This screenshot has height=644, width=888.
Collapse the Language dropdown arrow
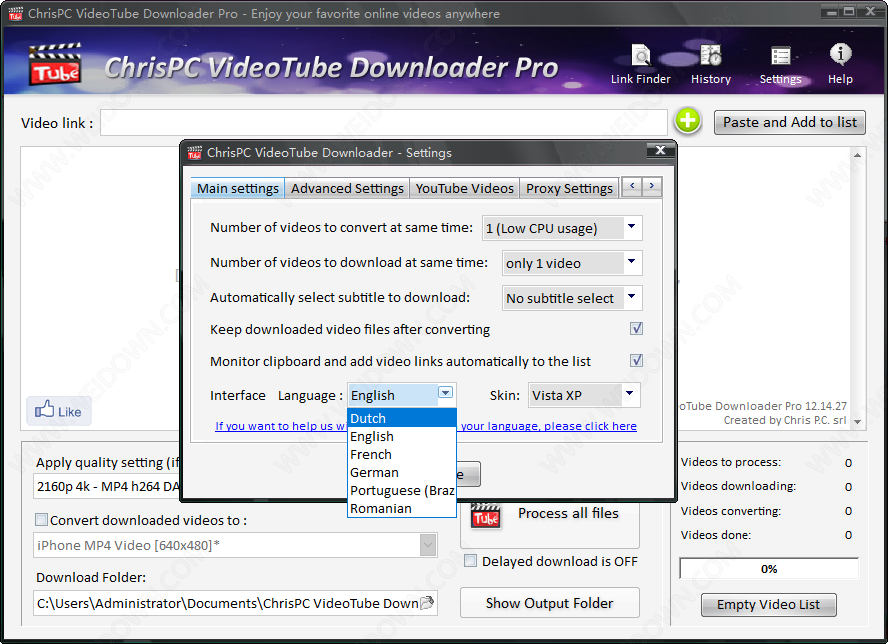[446, 393]
